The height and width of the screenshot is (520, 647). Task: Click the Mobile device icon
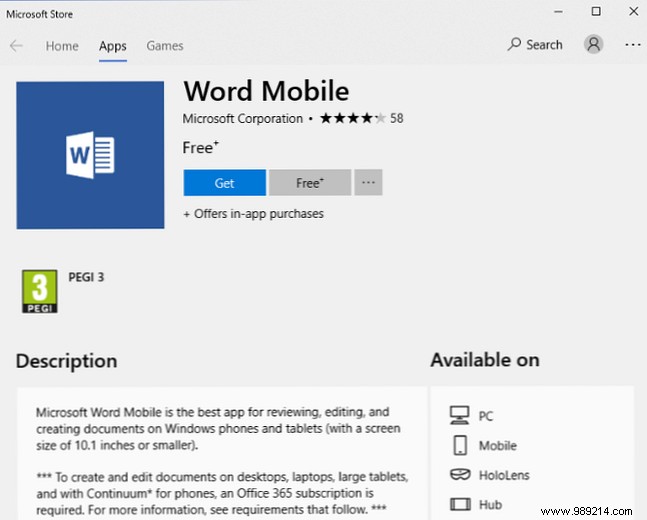click(460, 445)
